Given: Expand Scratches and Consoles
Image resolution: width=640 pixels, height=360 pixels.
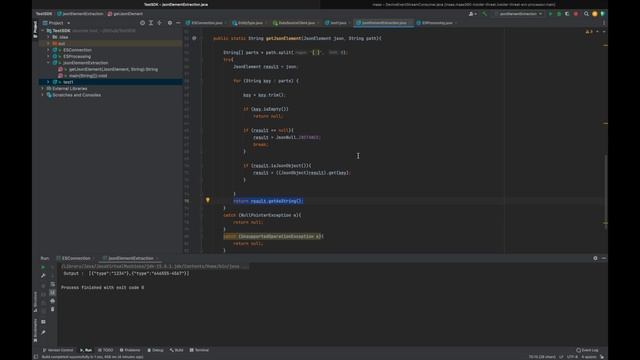Looking at the screenshot, I should click(42, 95).
